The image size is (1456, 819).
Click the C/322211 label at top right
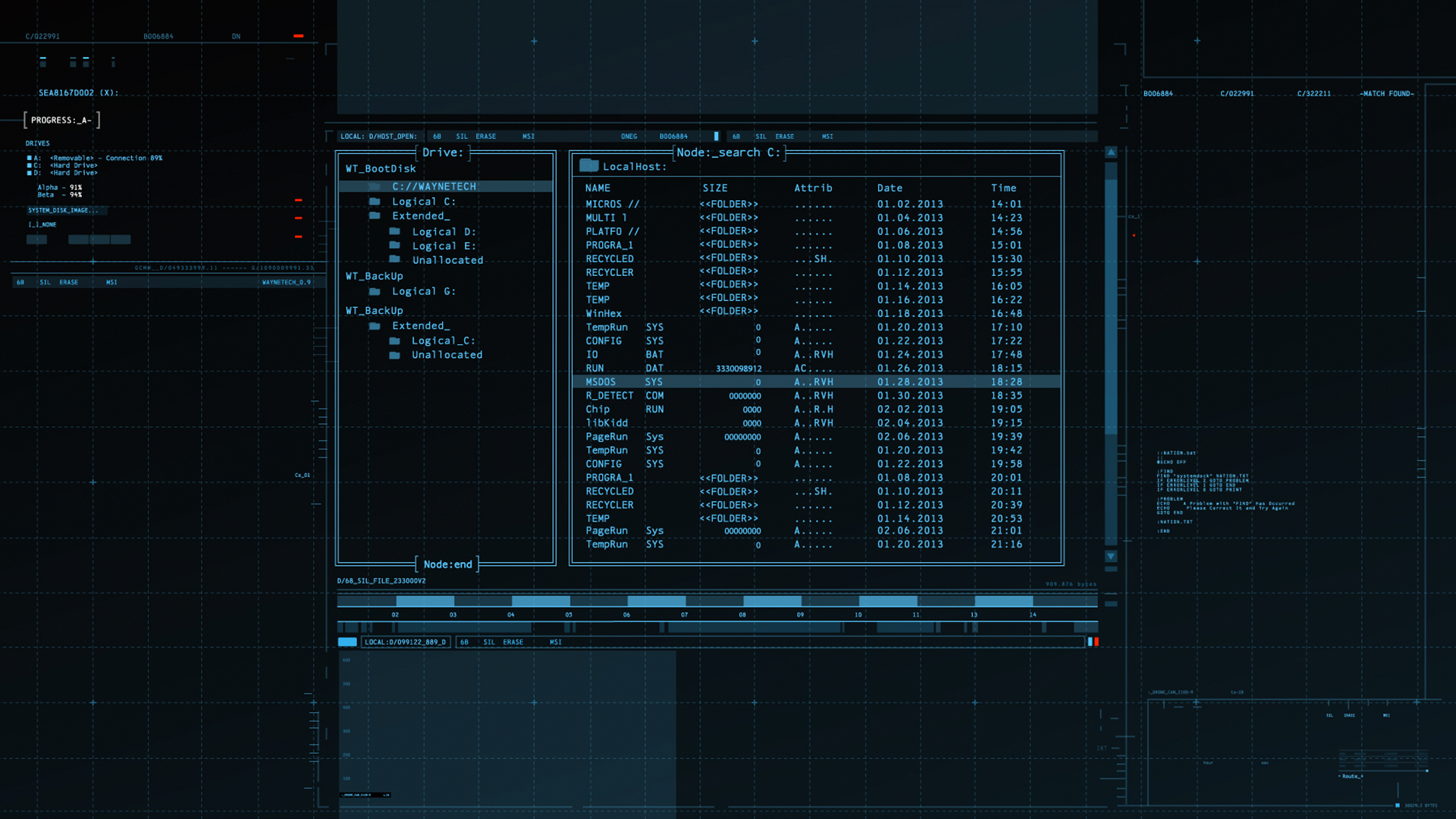click(x=1314, y=94)
